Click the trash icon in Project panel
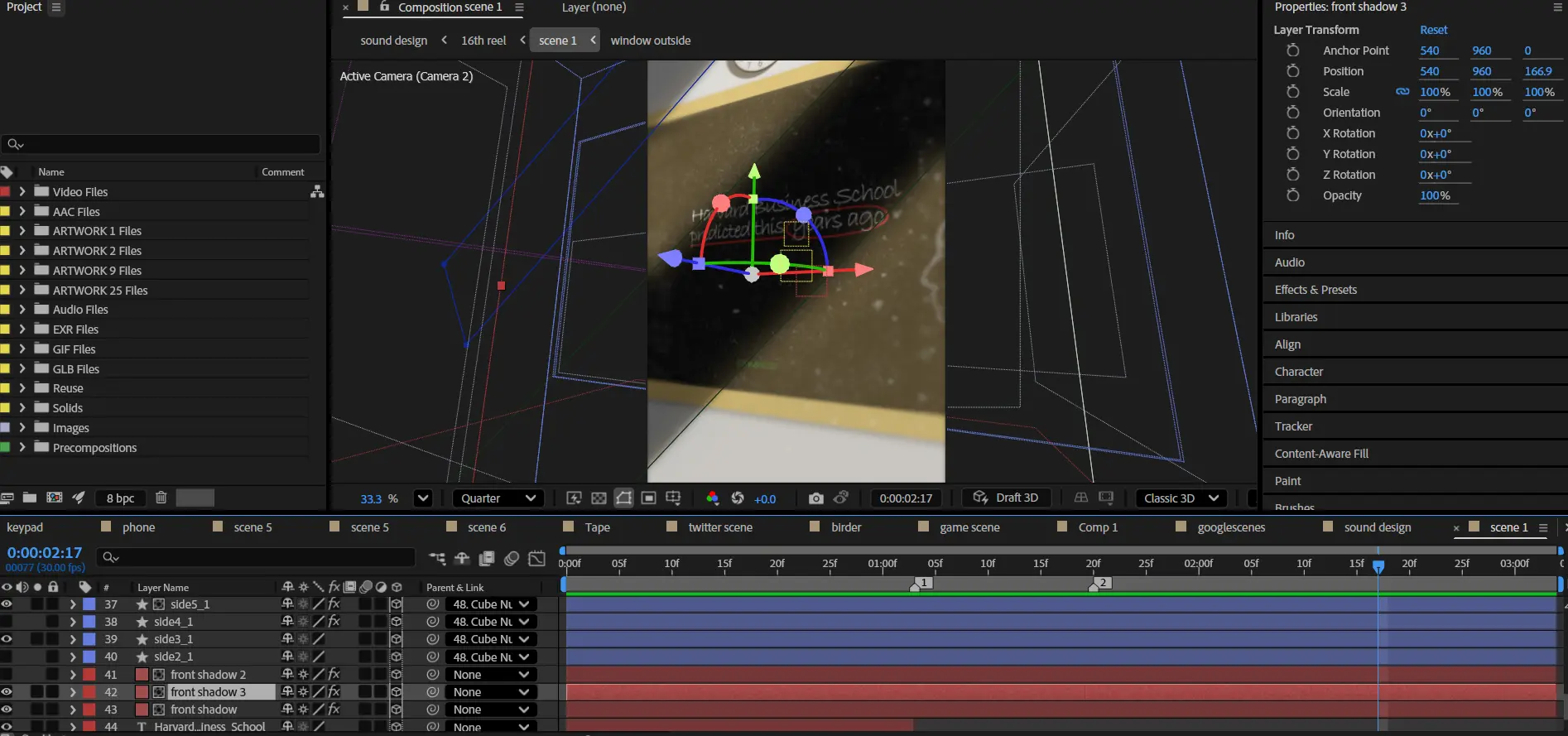This screenshot has height=736, width=1568. coord(161,498)
